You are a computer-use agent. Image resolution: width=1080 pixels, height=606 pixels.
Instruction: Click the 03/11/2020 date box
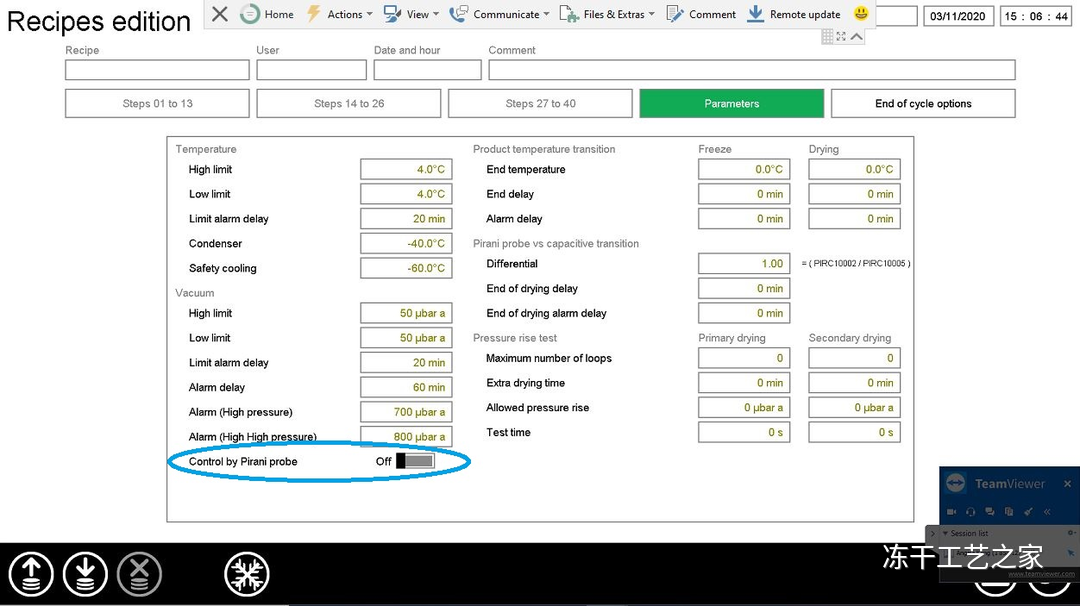pos(957,16)
